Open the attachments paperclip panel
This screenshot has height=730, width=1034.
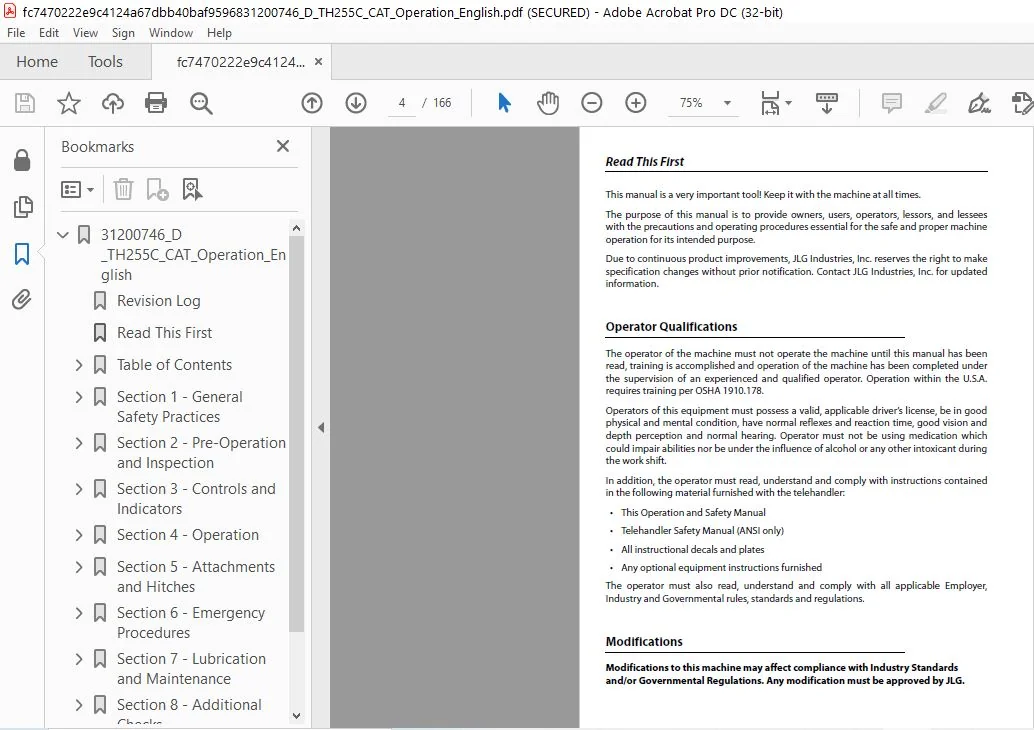click(x=22, y=299)
